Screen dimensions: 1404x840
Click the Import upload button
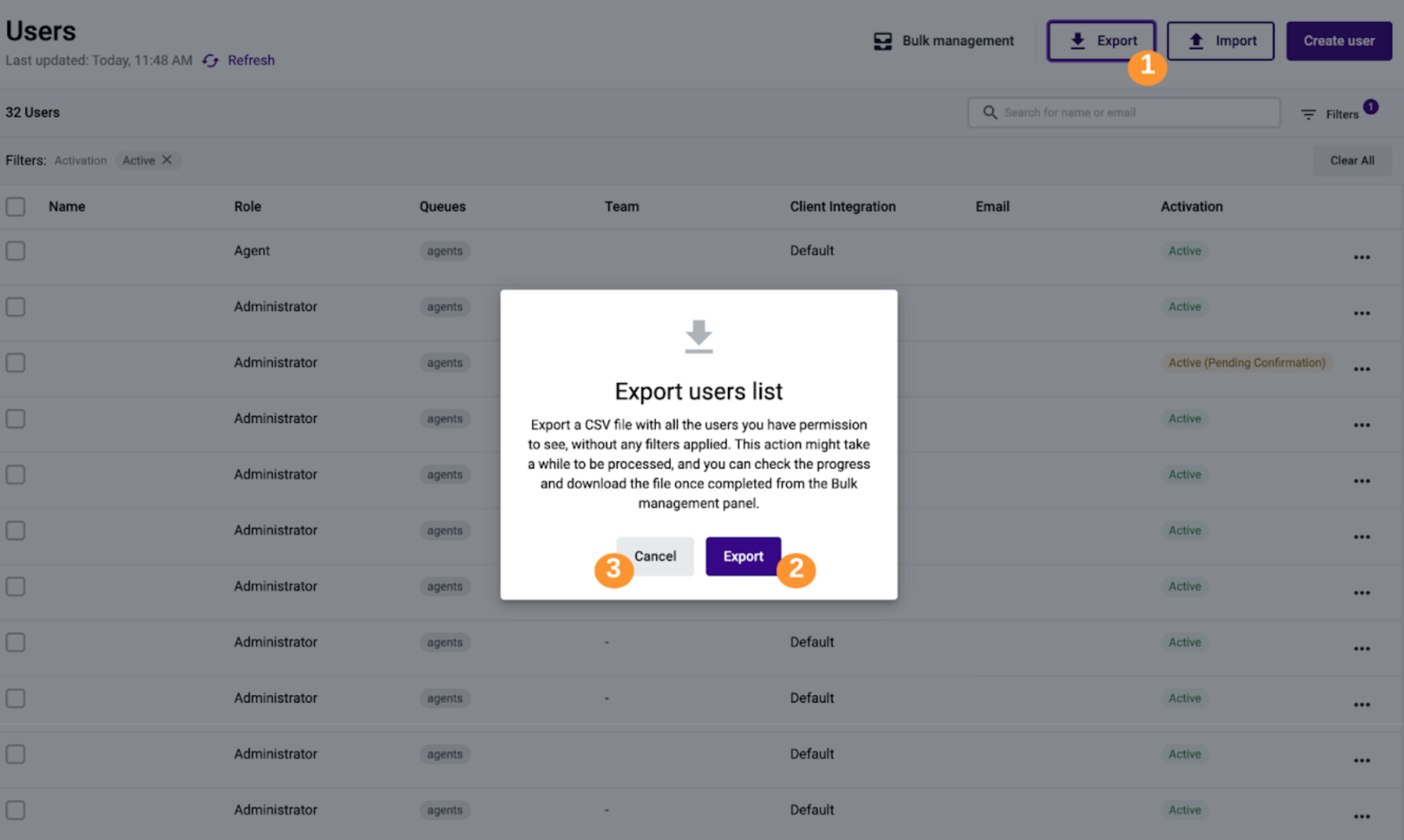point(1220,41)
